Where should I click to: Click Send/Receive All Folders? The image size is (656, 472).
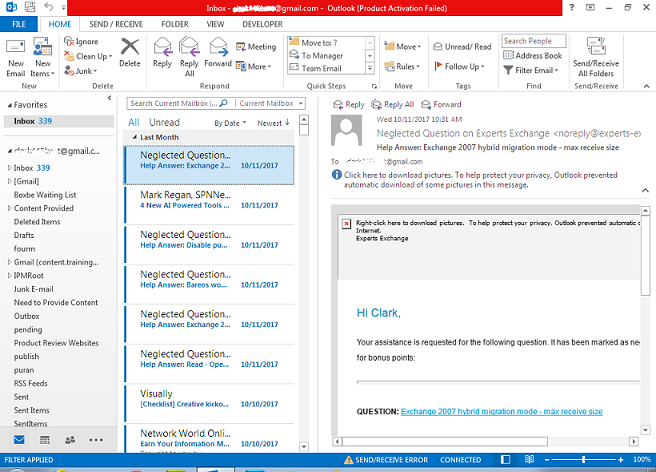click(x=596, y=58)
